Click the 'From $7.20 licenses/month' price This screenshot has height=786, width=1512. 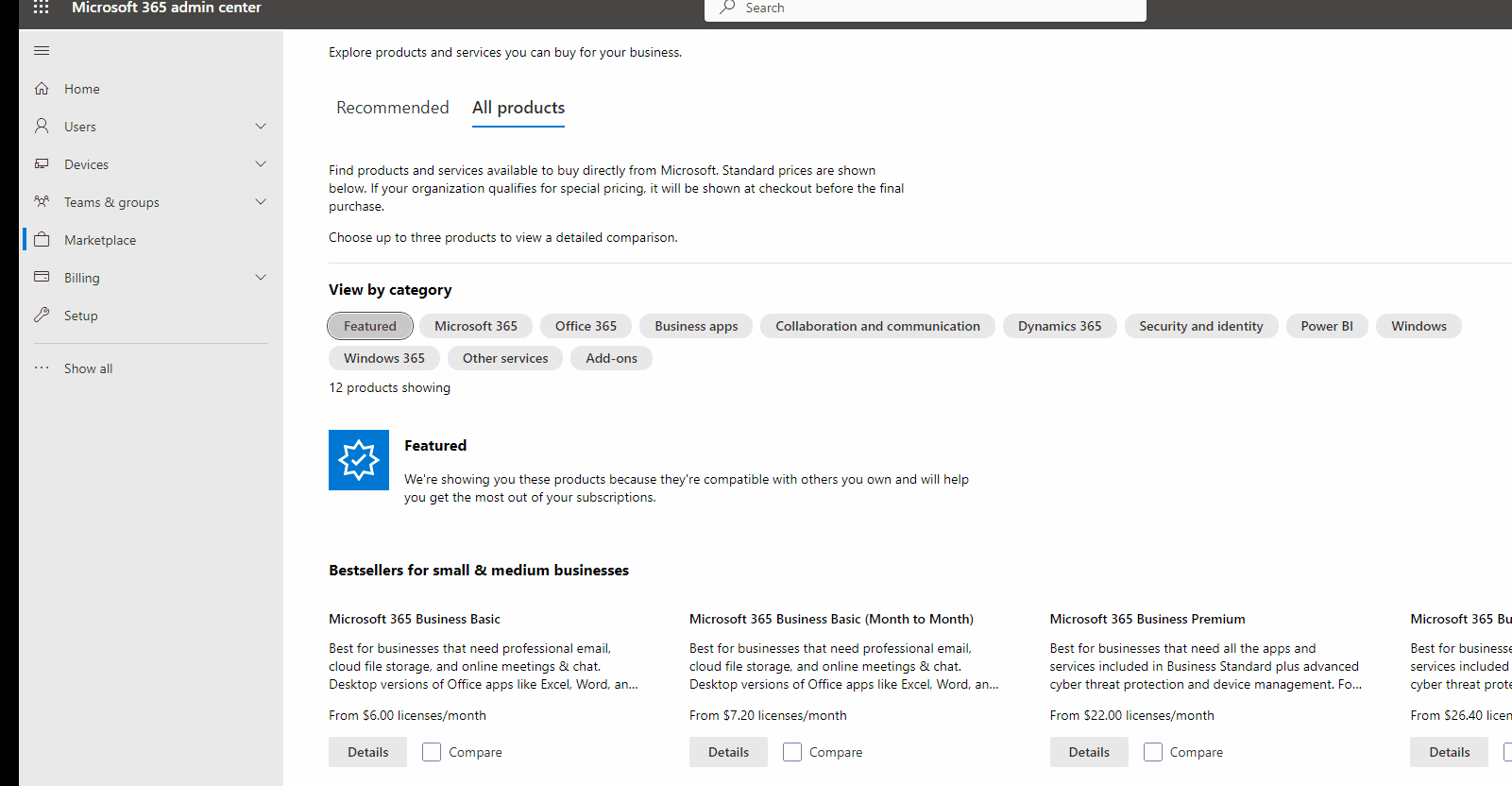(x=768, y=715)
